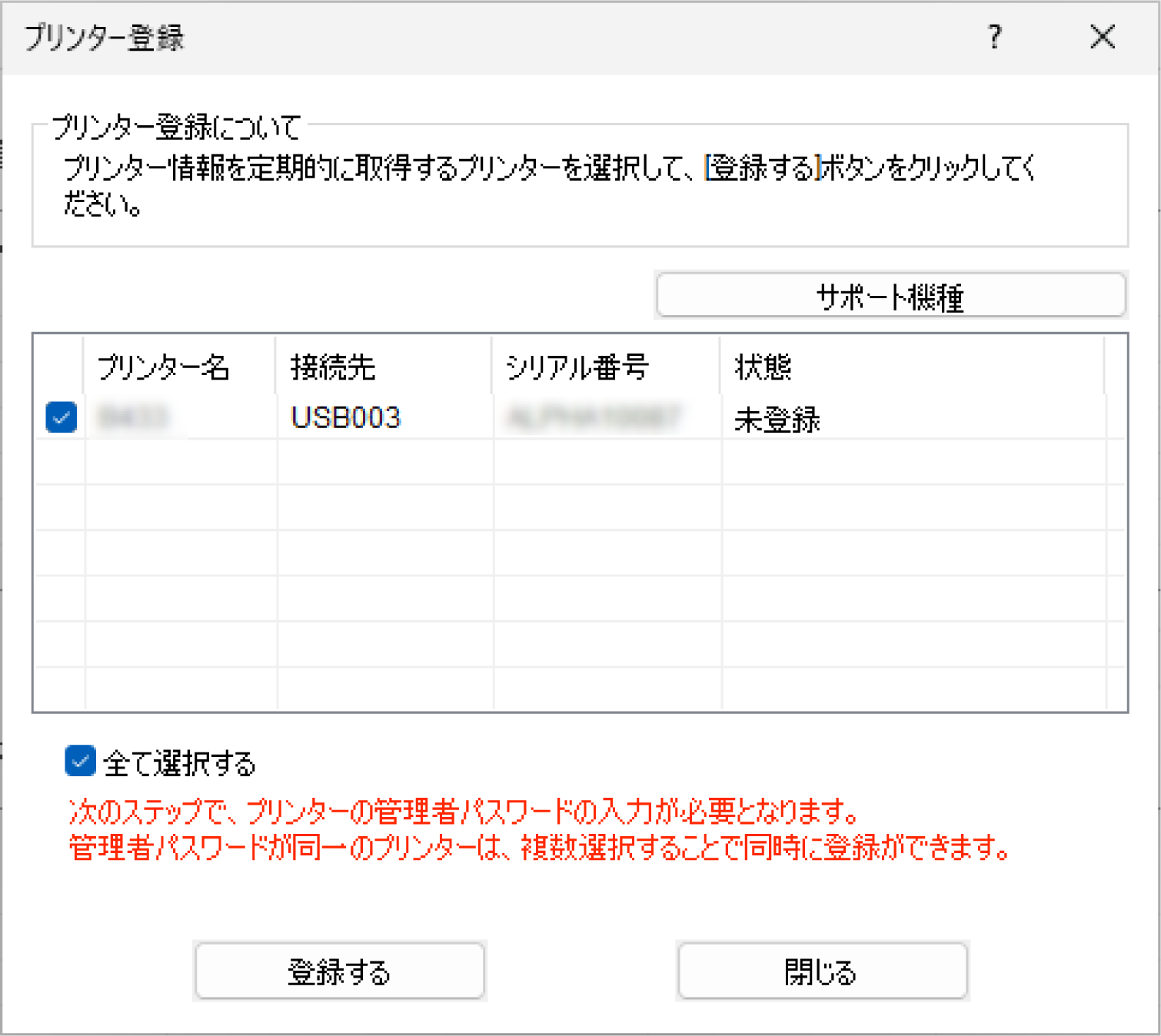Close the プリンター登録 dialog with X
Image resolution: width=1161 pixels, height=1036 pixels.
click(x=1103, y=37)
